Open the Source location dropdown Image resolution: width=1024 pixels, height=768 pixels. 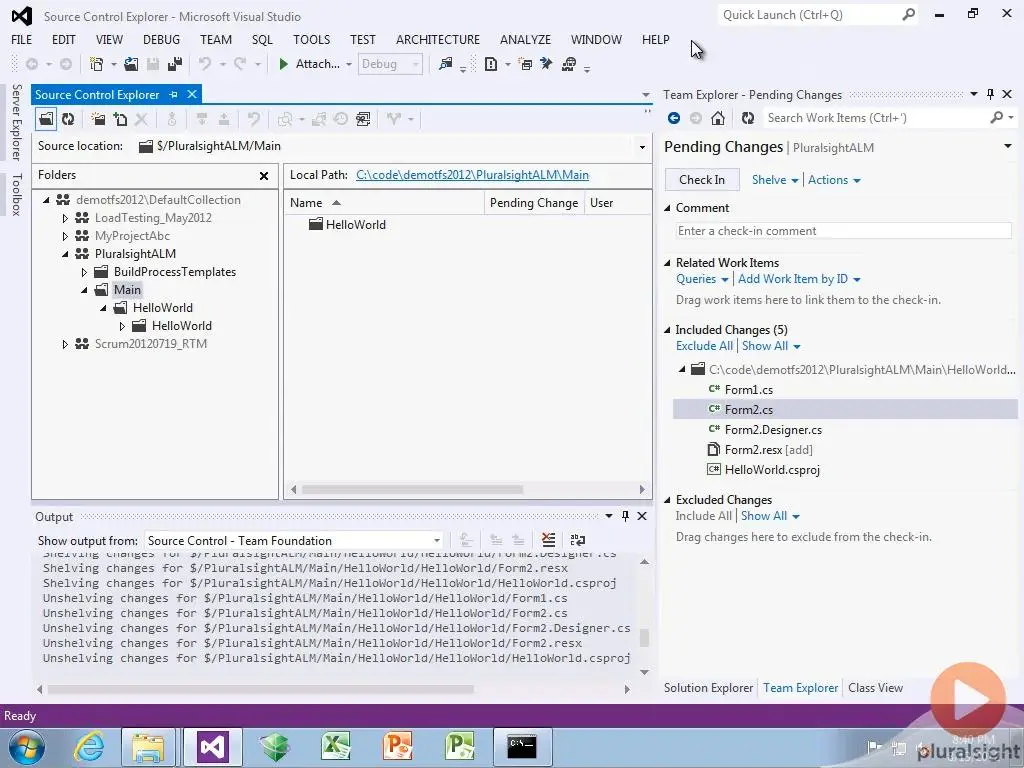[642, 147]
